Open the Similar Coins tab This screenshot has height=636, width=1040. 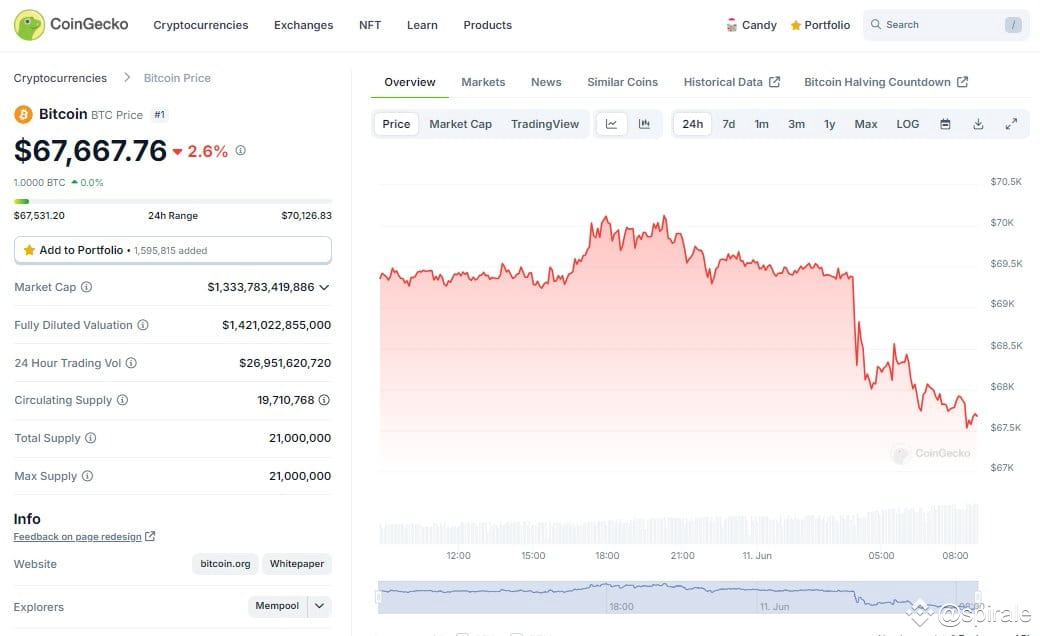[622, 82]
